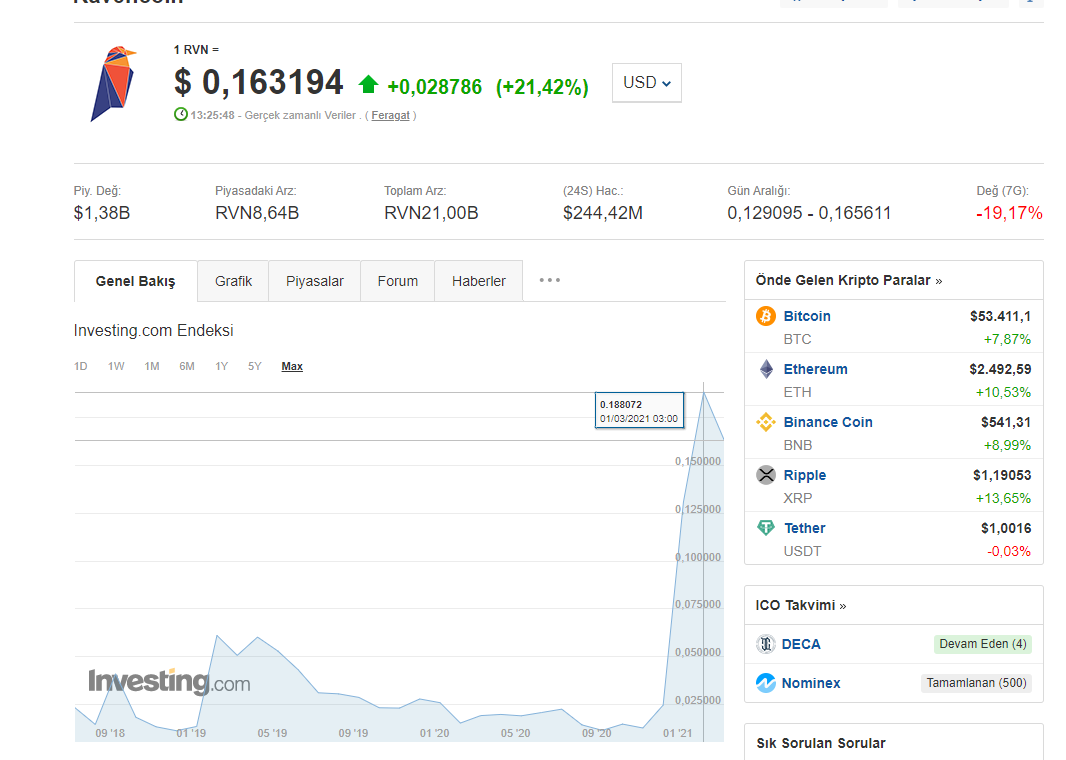This screenshot has height=760, width=1066.
Task: Click the Bitcoin orange coin icon
Action: 766,316
